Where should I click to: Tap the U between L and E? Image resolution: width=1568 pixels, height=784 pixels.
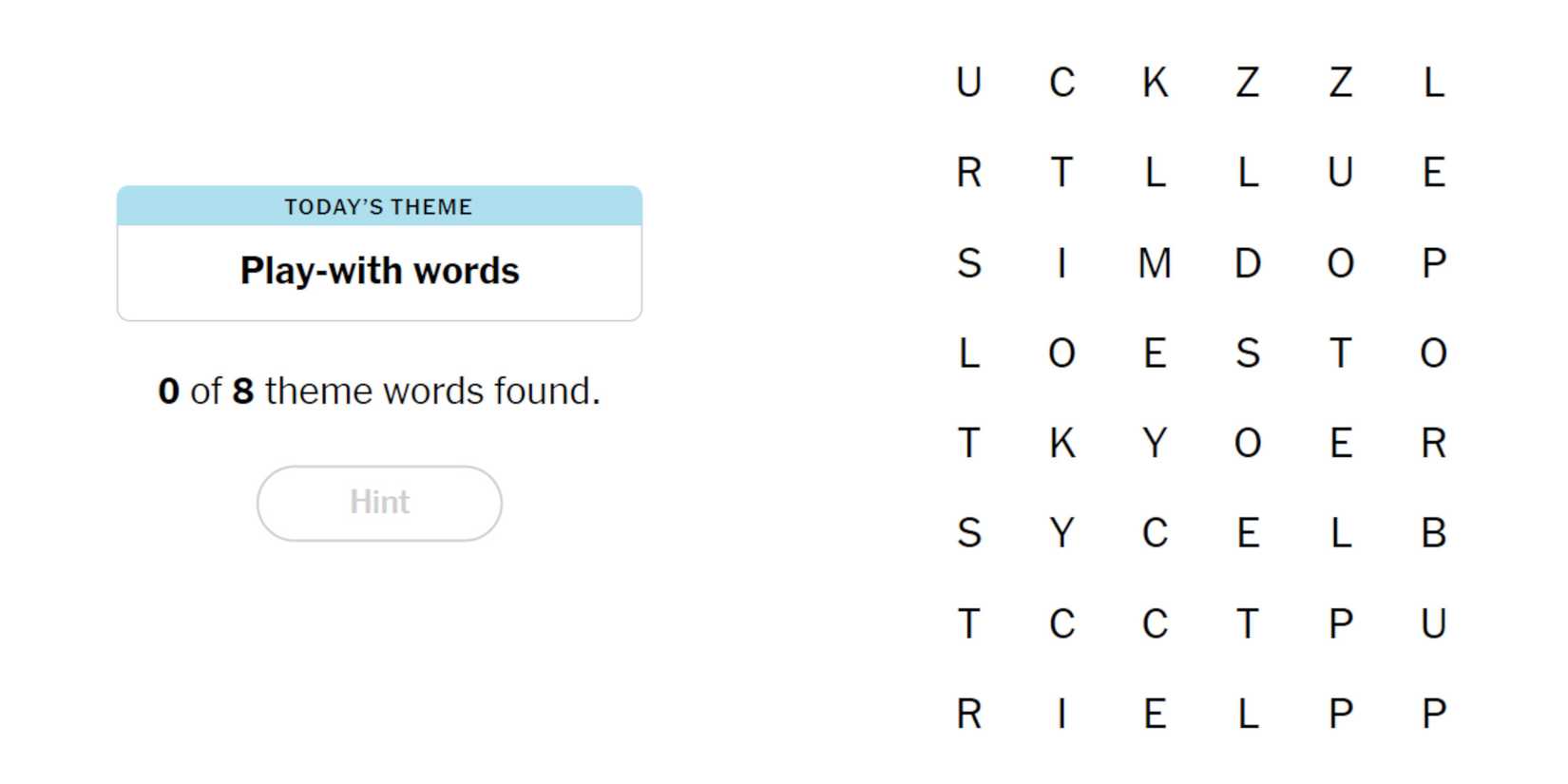click(1340, 173)
